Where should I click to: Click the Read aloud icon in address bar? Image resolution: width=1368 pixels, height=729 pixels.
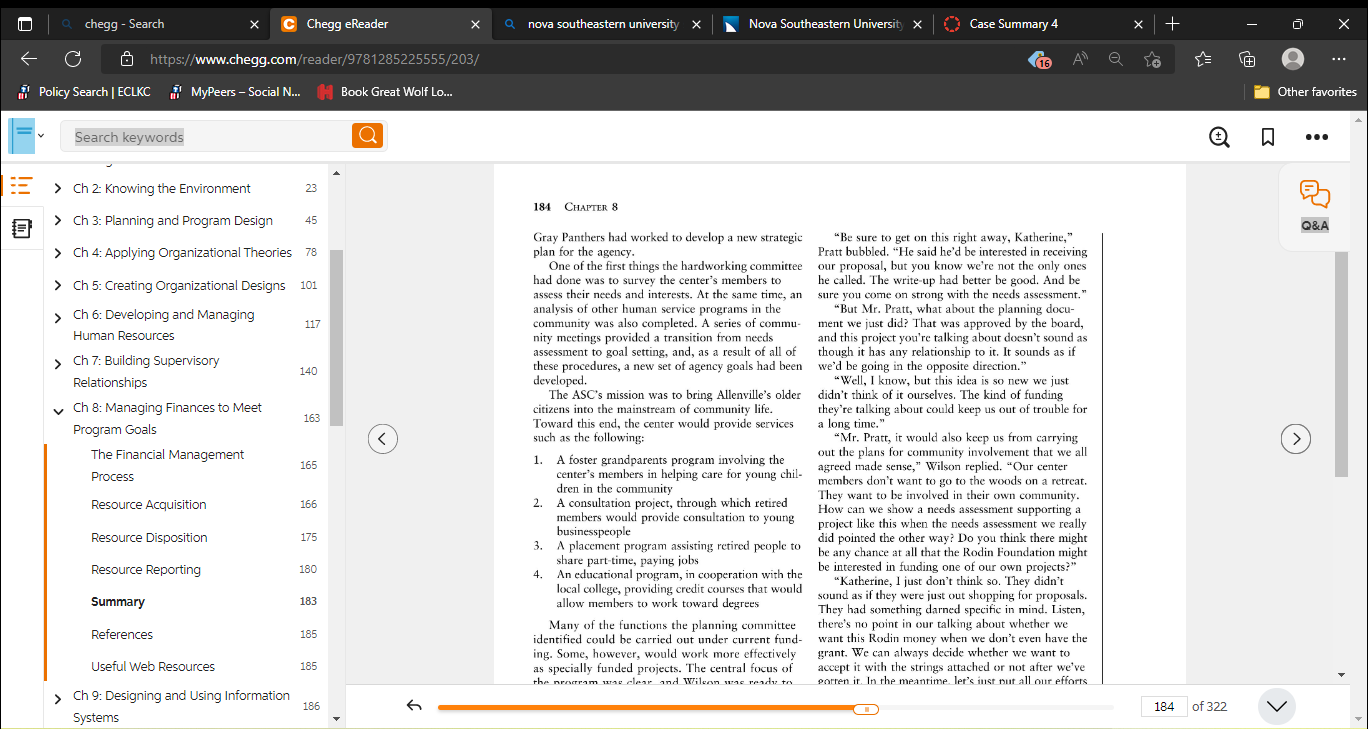coord(1080,59)
